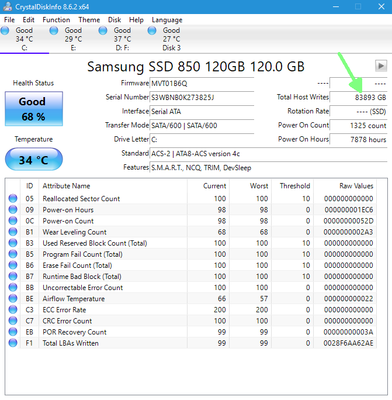The height and width of the screenshot is (400, 392).
Task: Open the File menu
Action: point(9,20)
